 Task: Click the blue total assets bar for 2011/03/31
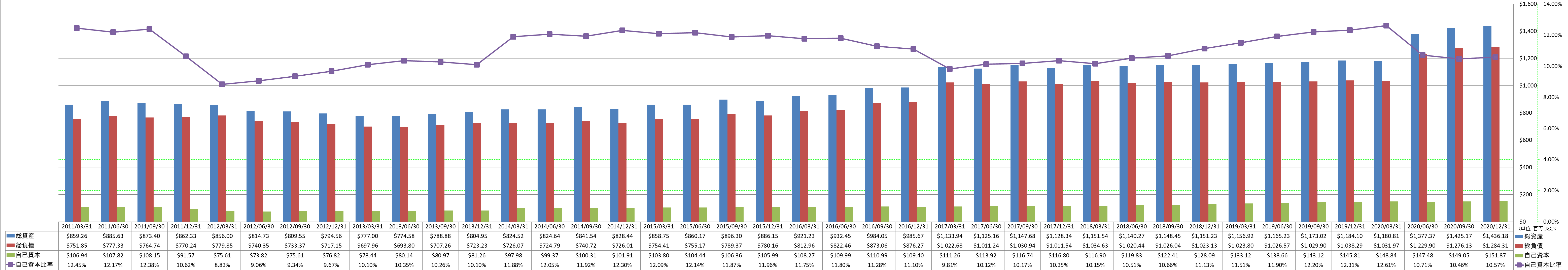click(69, 163)
